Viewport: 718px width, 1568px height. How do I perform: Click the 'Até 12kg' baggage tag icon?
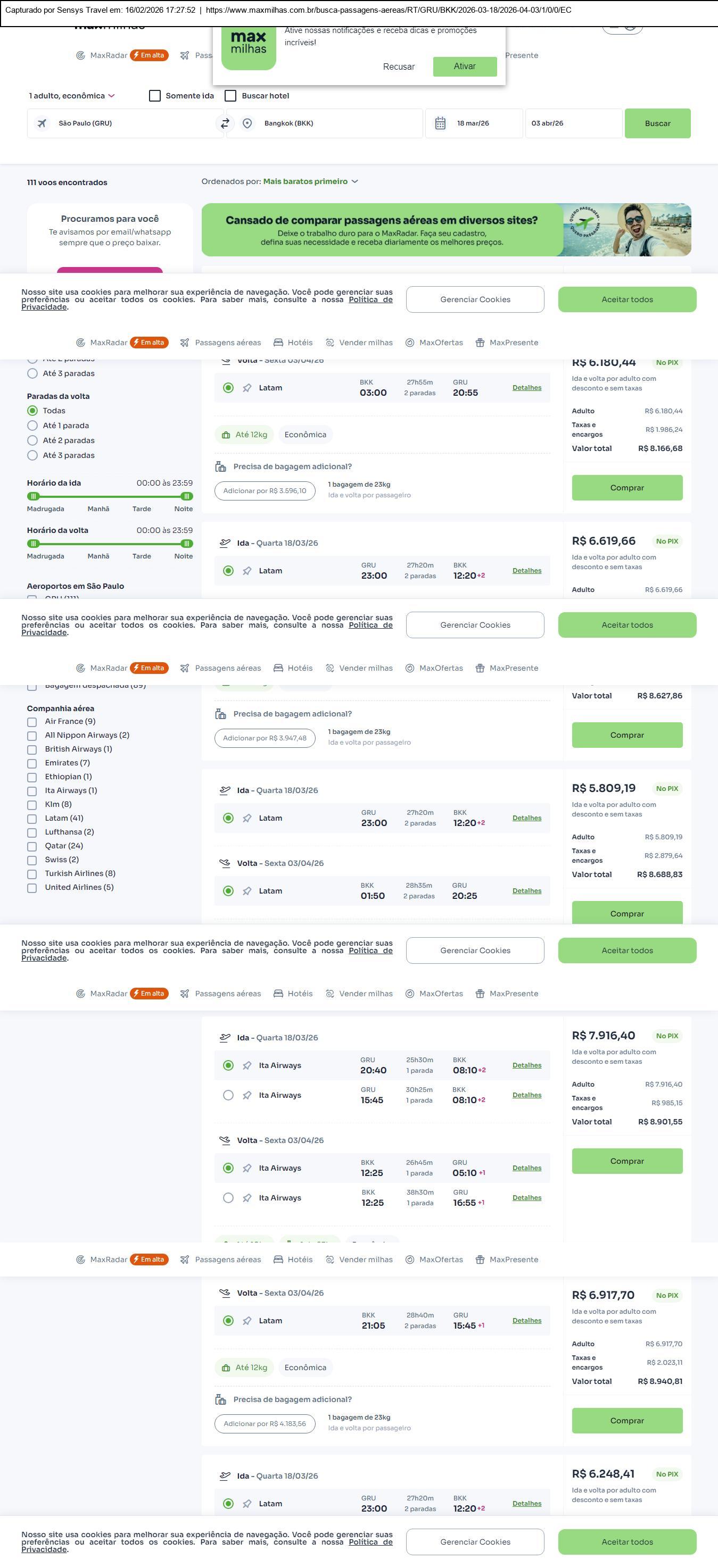click(226, 435)
